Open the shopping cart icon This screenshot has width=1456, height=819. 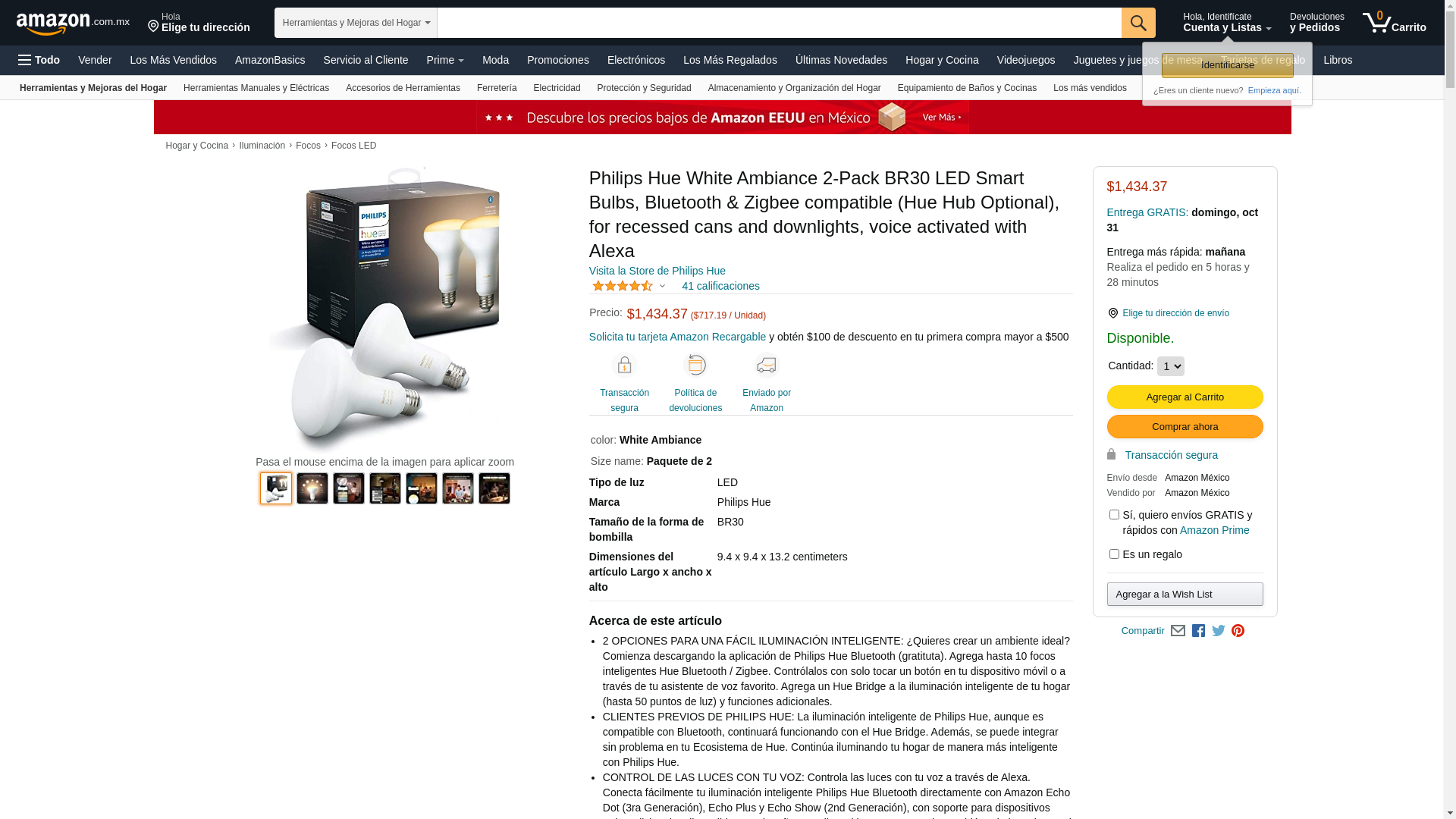[1394, 23]
